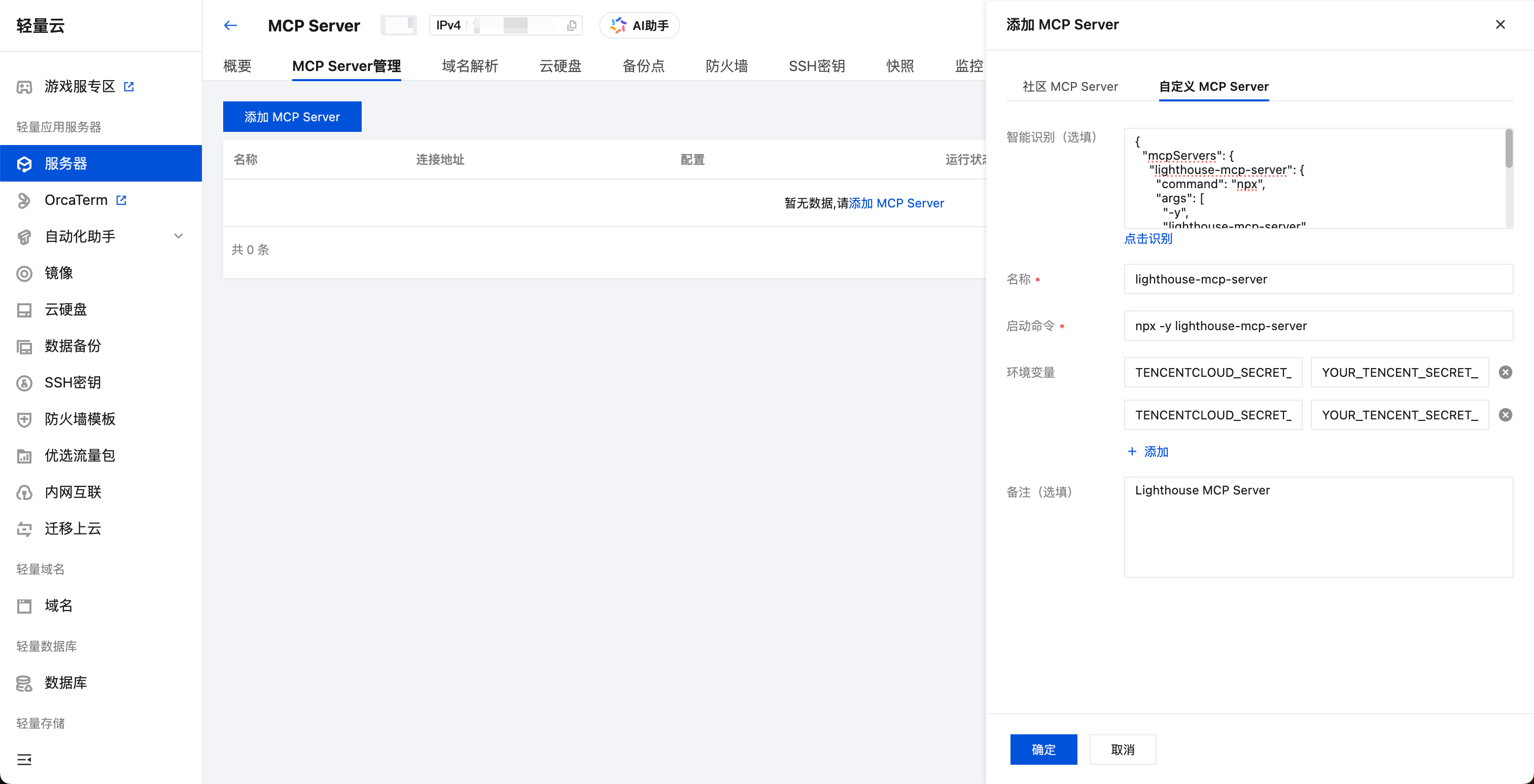Switch to 概要 tab
1534x784 pixels.
pyautogui.click(x=237, y=66)
